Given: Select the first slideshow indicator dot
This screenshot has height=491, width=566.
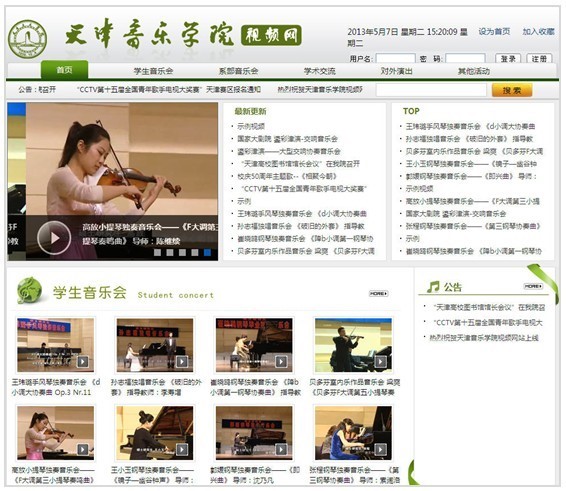Looking at the screenshot, I should pos(157,252).
